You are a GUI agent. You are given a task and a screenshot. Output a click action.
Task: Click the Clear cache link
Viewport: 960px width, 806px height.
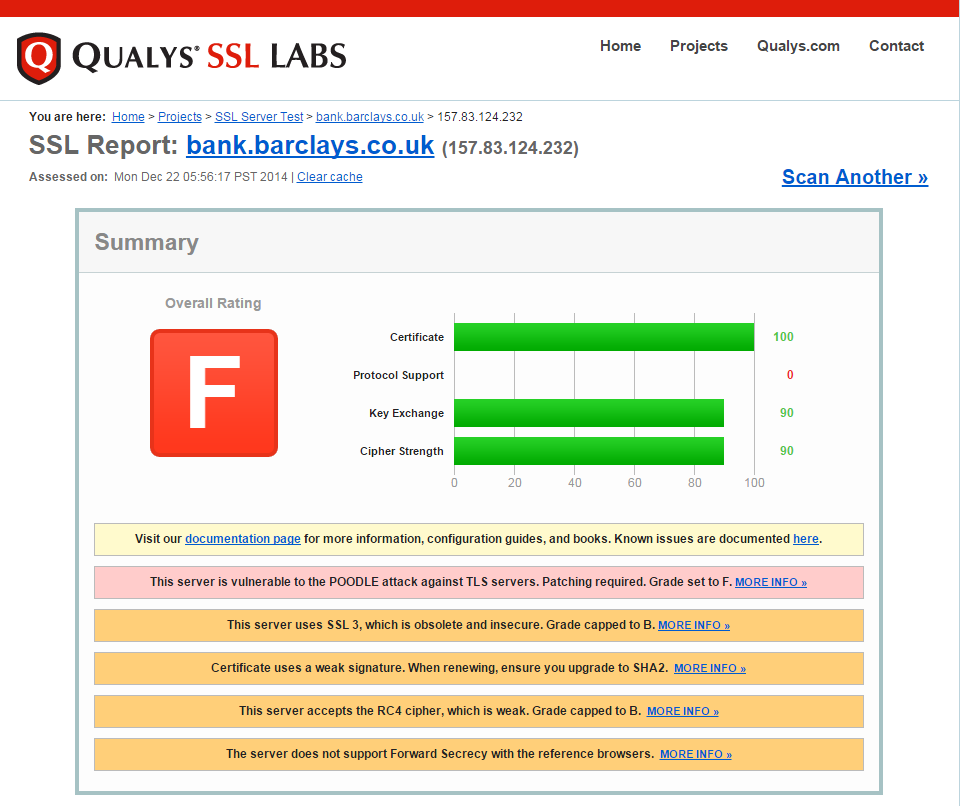coord(329,177)
